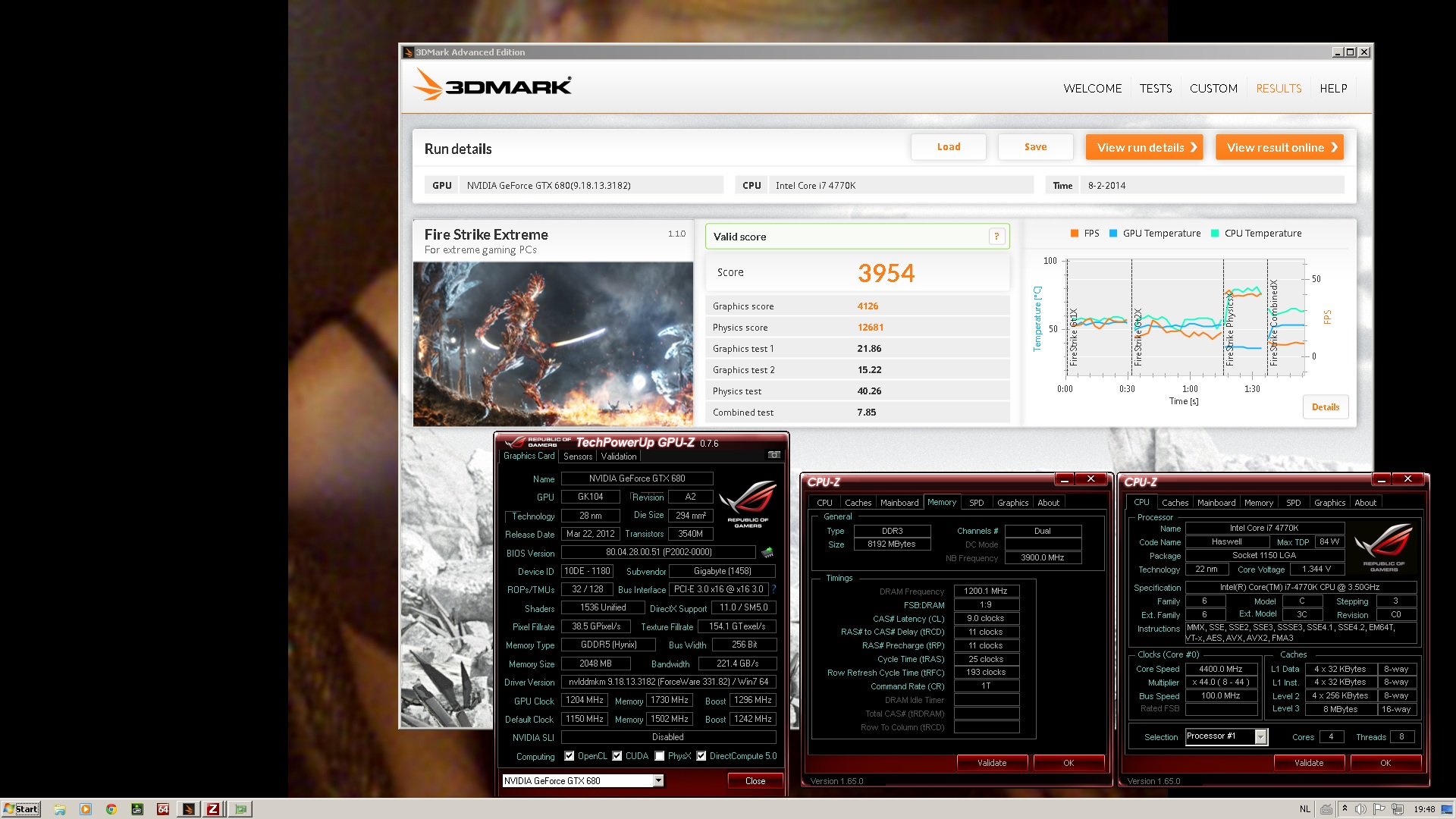Click the ROG logo in right CPU-Z window
The width and height of the screenshot is (1456, 819).
[x=1383, y=546]
